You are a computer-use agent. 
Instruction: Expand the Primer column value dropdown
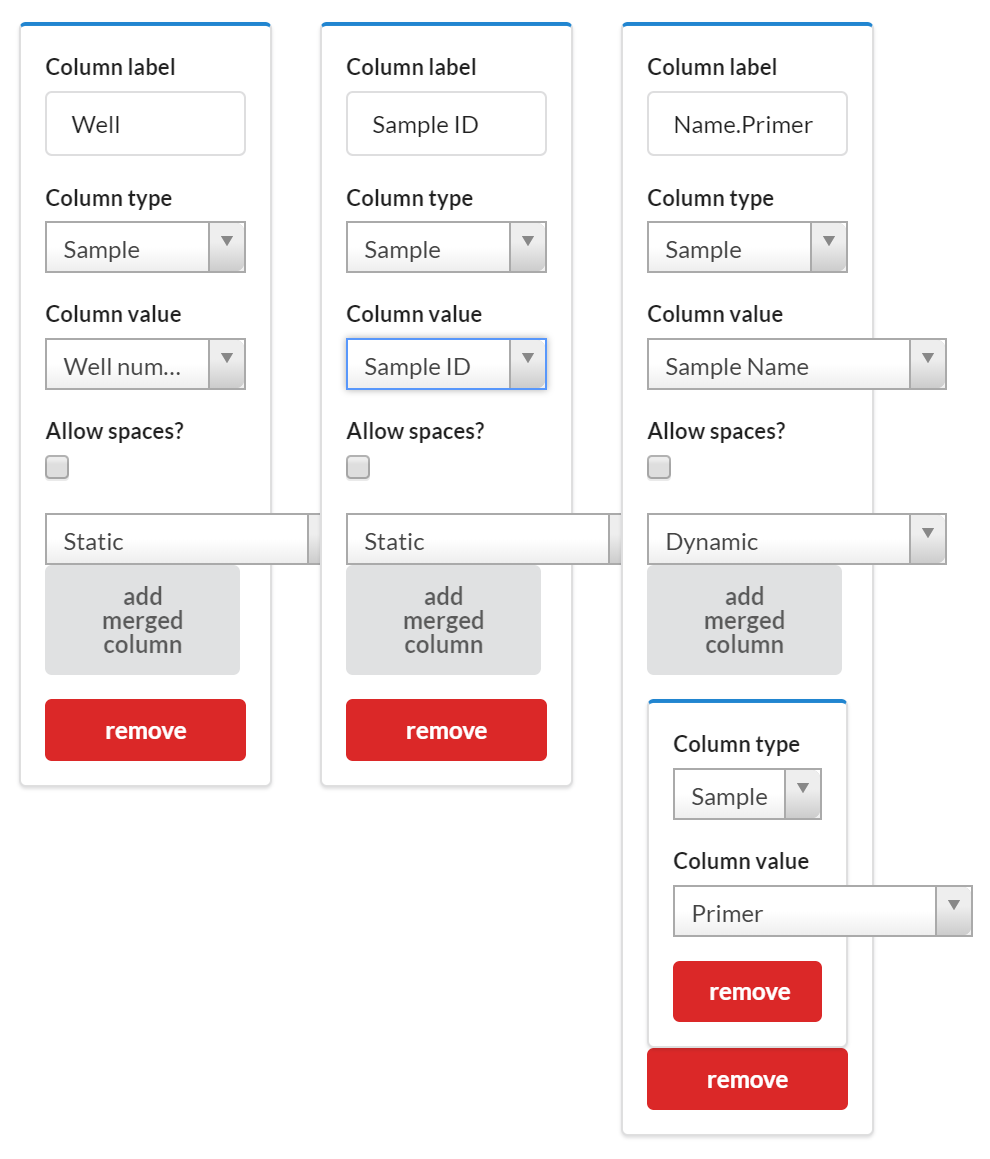tap(822, 911)
